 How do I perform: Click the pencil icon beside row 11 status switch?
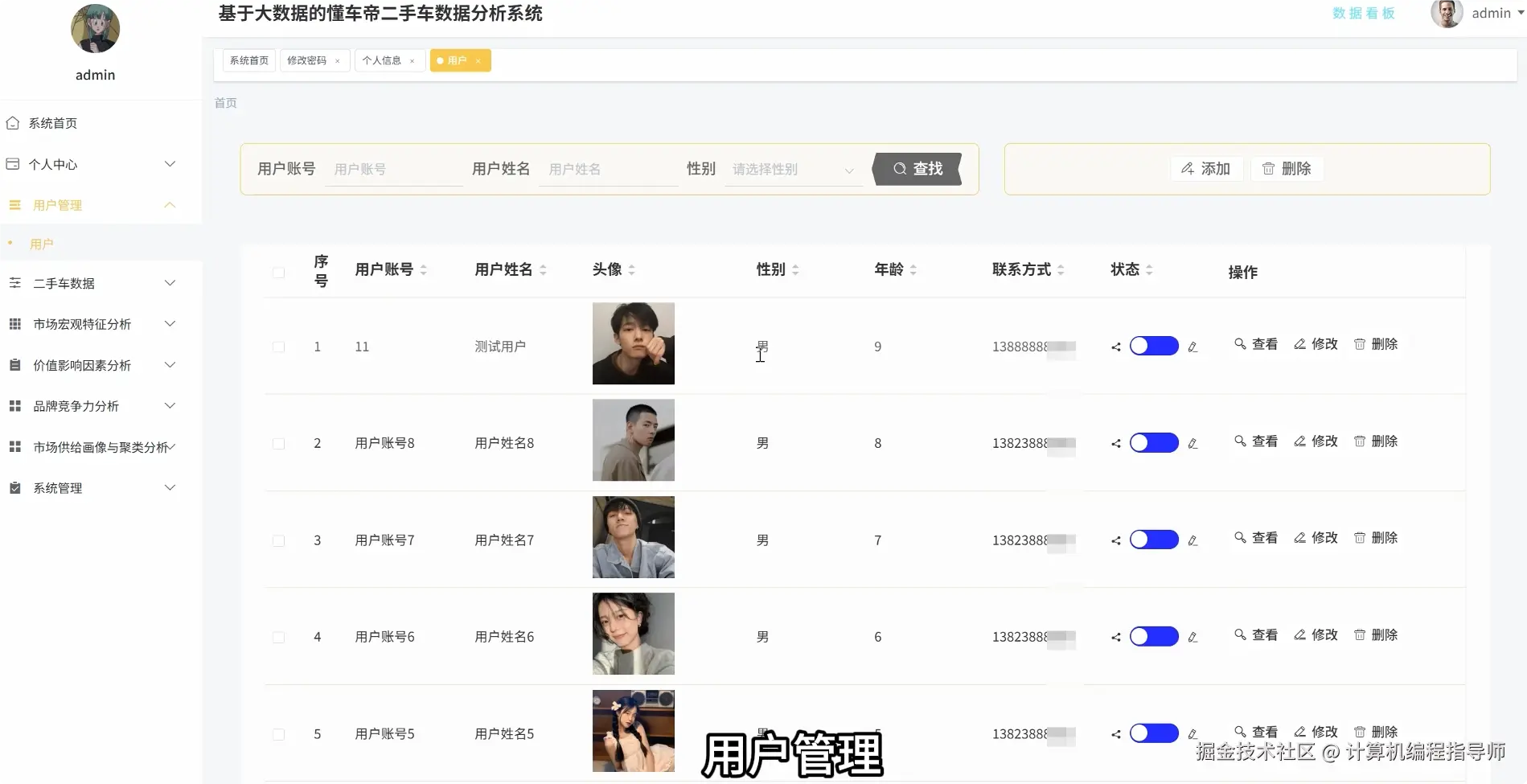point(1192,347)
